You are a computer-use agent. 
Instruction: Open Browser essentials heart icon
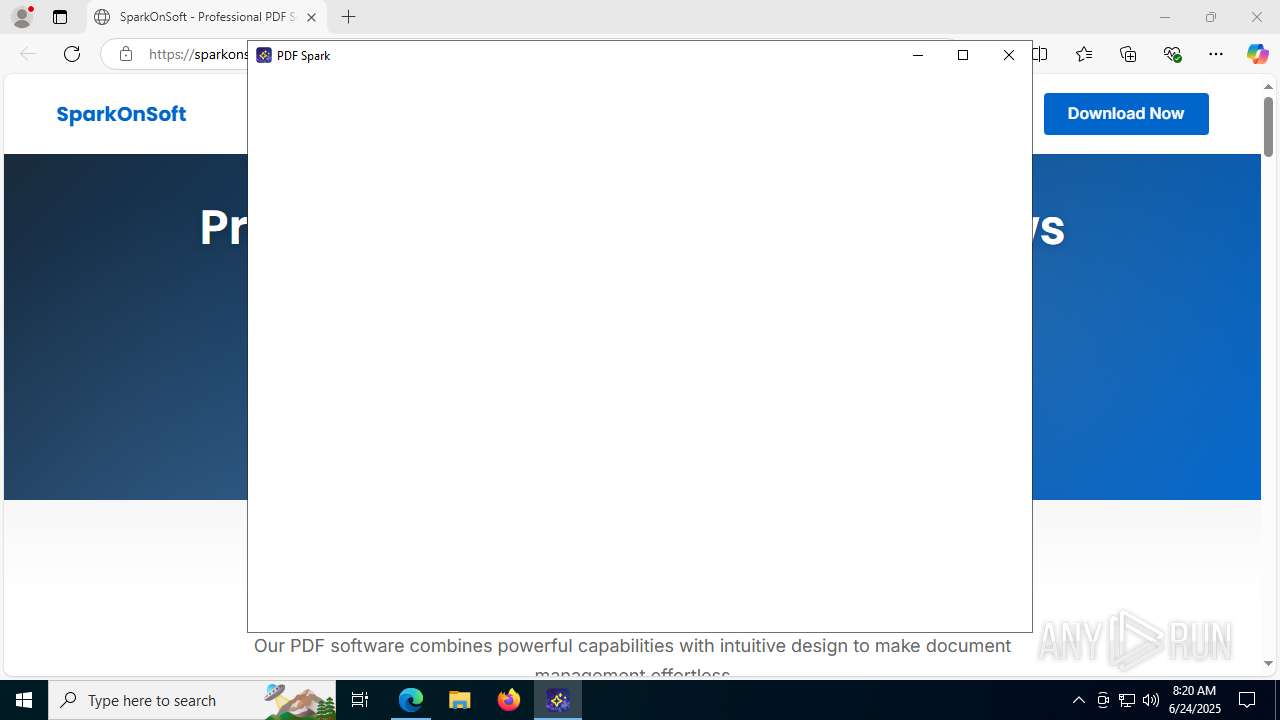point(1172,54)
